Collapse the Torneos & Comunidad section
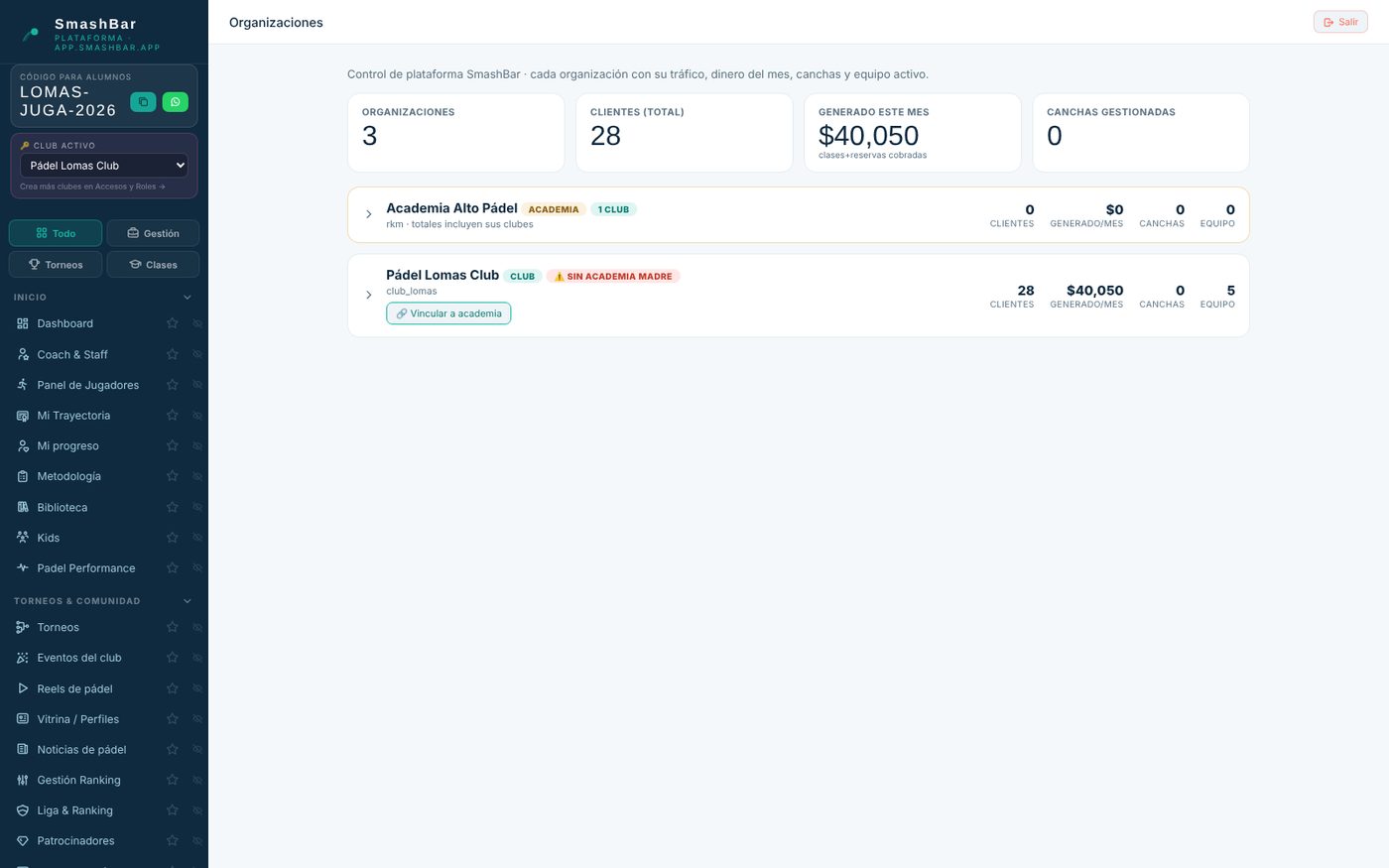 click(188, 601)
